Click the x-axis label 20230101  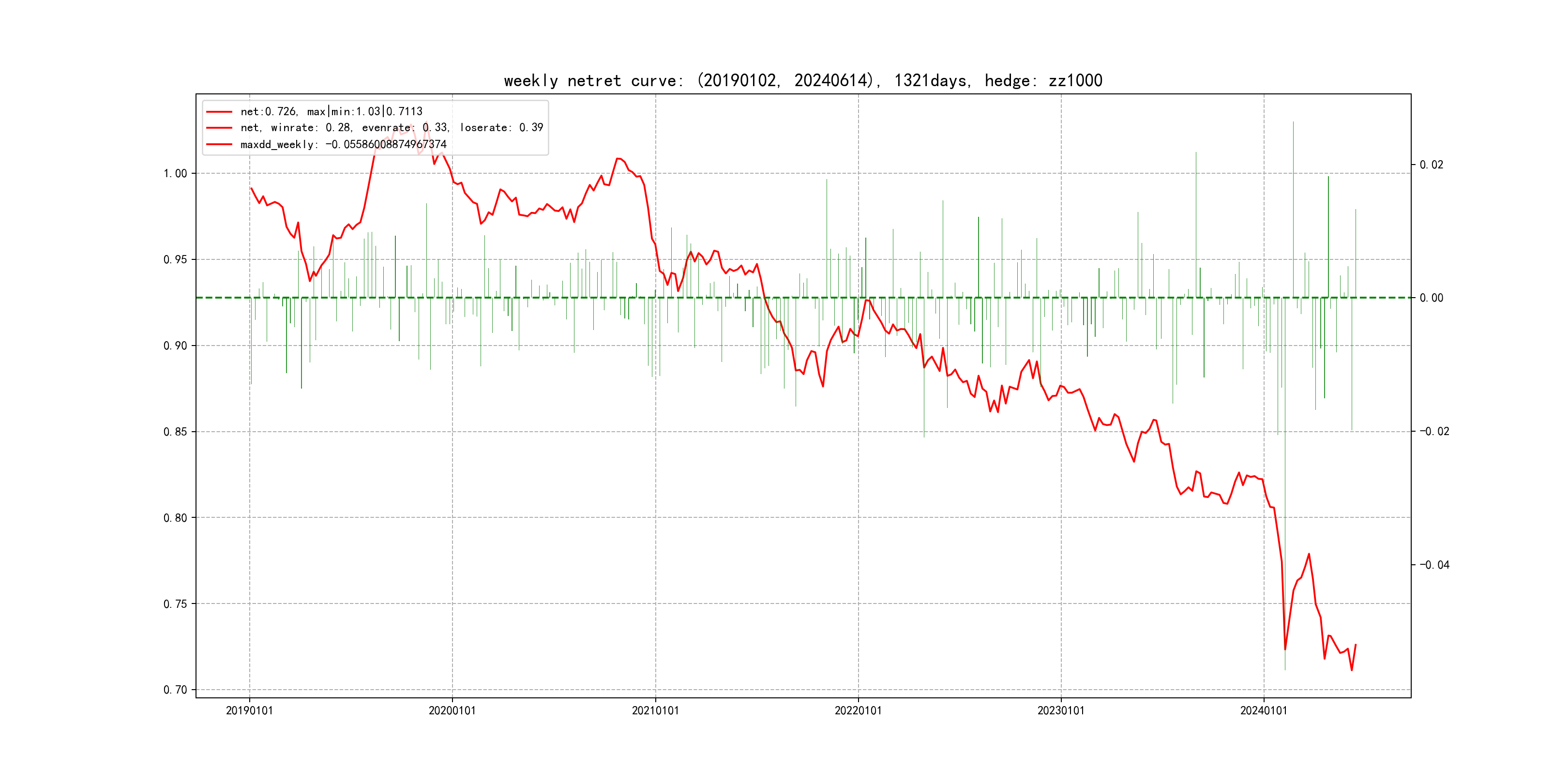[1060, 710]
